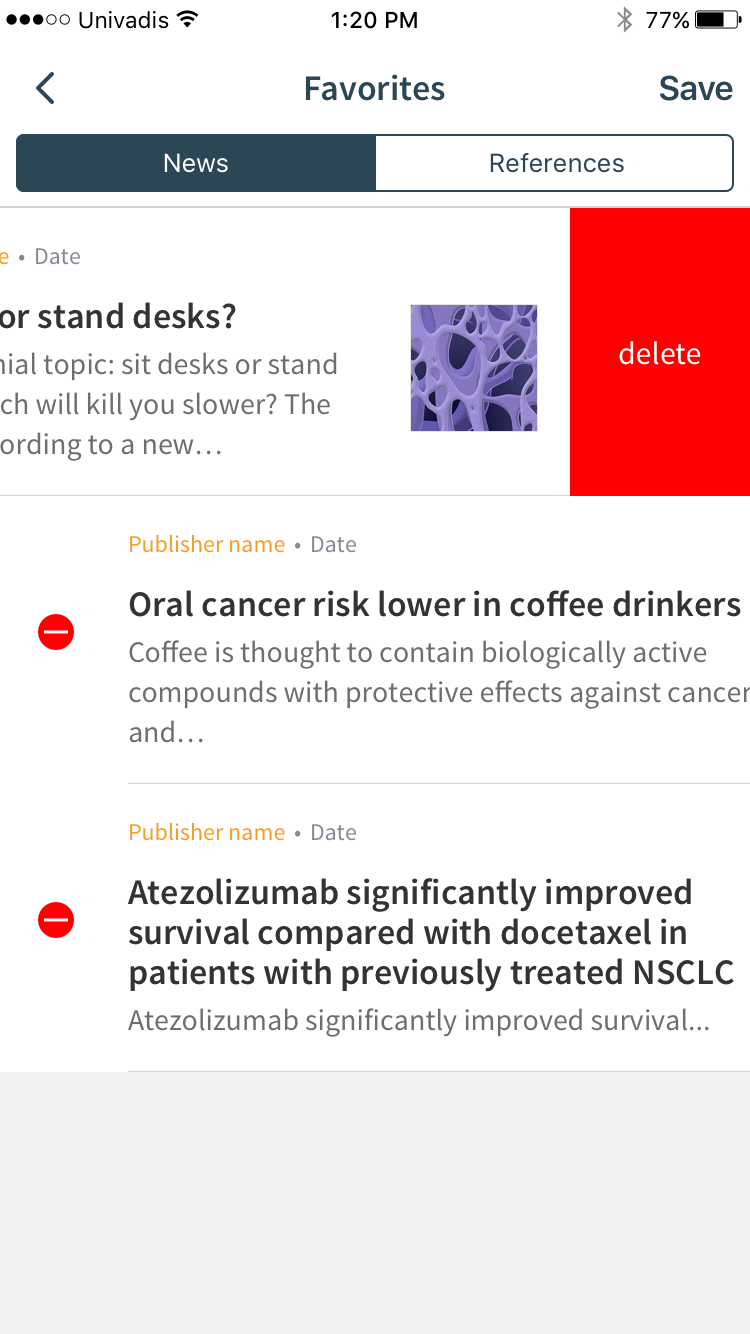Open the purple bone structure thumbnail
The image size is (750, 1334).
click(x=474, y=368)
